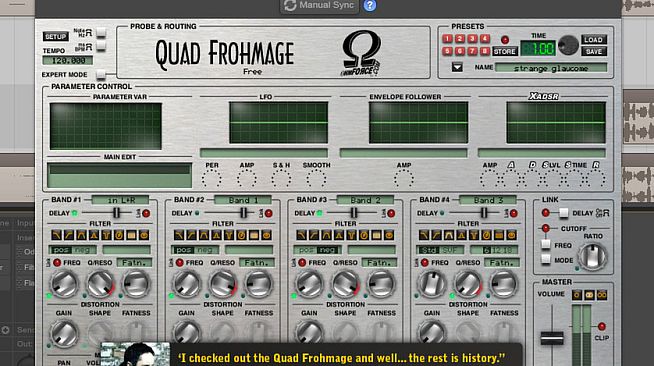Open the Band #2 'Fatn.' parameter selector
Screen dimensions: 654x366
pos(257,263)
